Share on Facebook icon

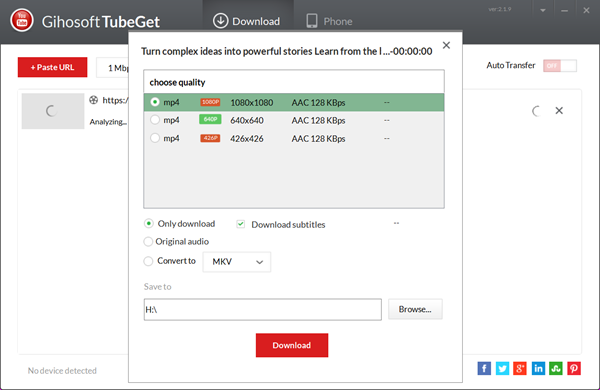click(x=484, y=369)
